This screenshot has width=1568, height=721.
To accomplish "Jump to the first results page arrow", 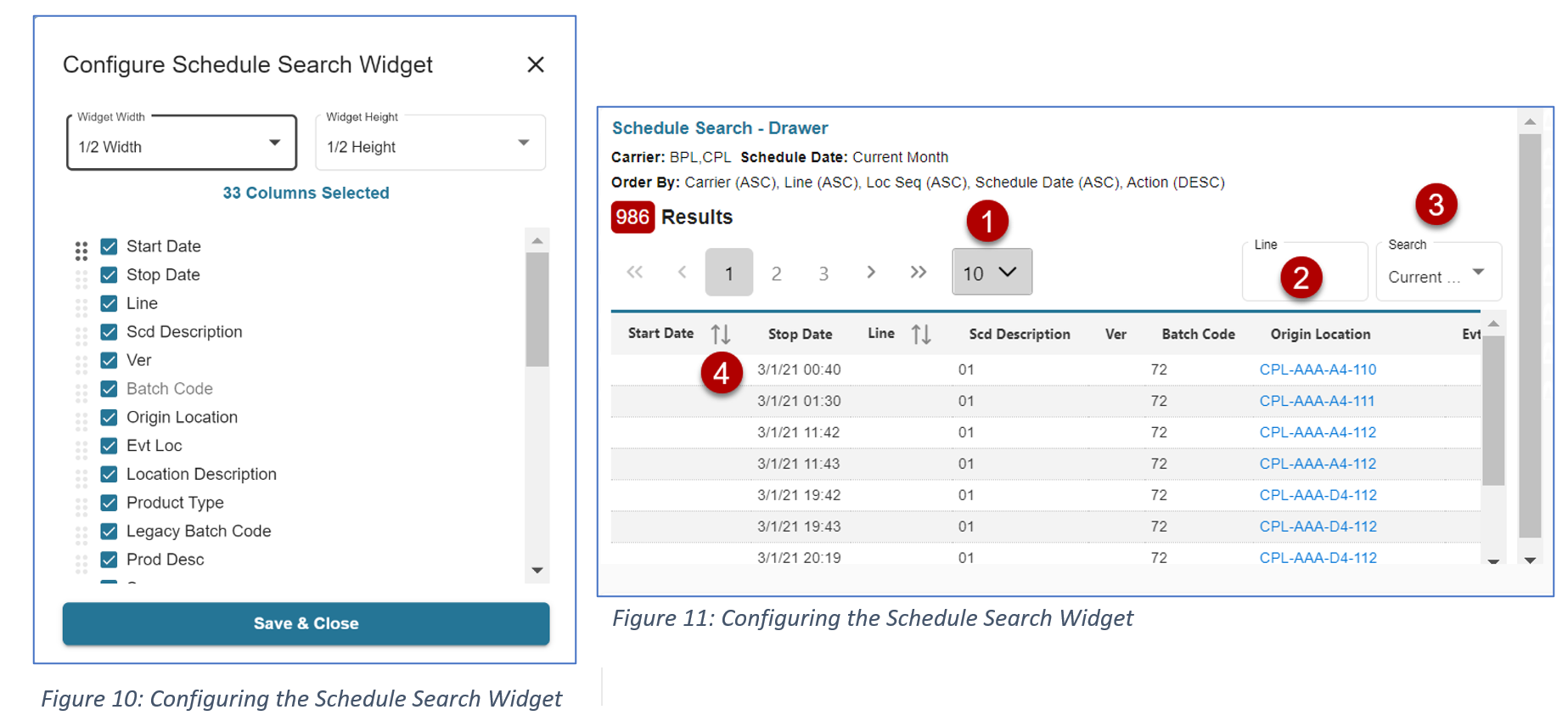I will point(634,273).
